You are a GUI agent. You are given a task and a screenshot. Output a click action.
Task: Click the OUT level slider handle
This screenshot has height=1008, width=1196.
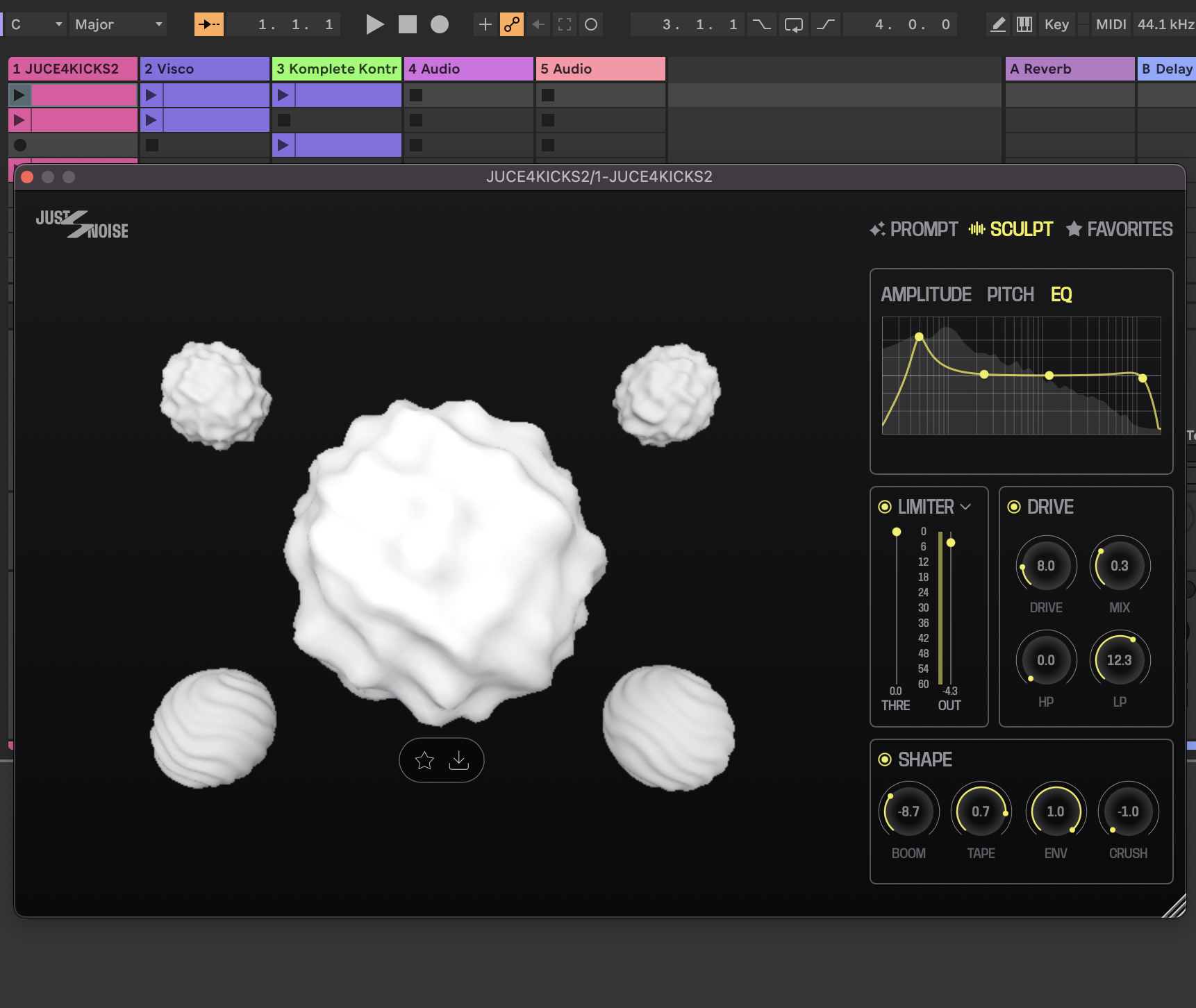coord(951,542)
